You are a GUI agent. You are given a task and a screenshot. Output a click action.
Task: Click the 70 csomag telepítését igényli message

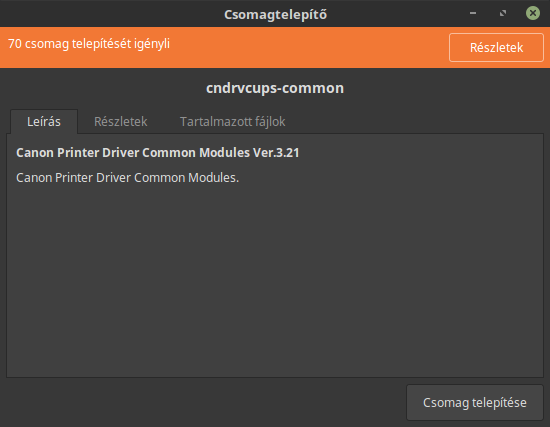(89, 44)
